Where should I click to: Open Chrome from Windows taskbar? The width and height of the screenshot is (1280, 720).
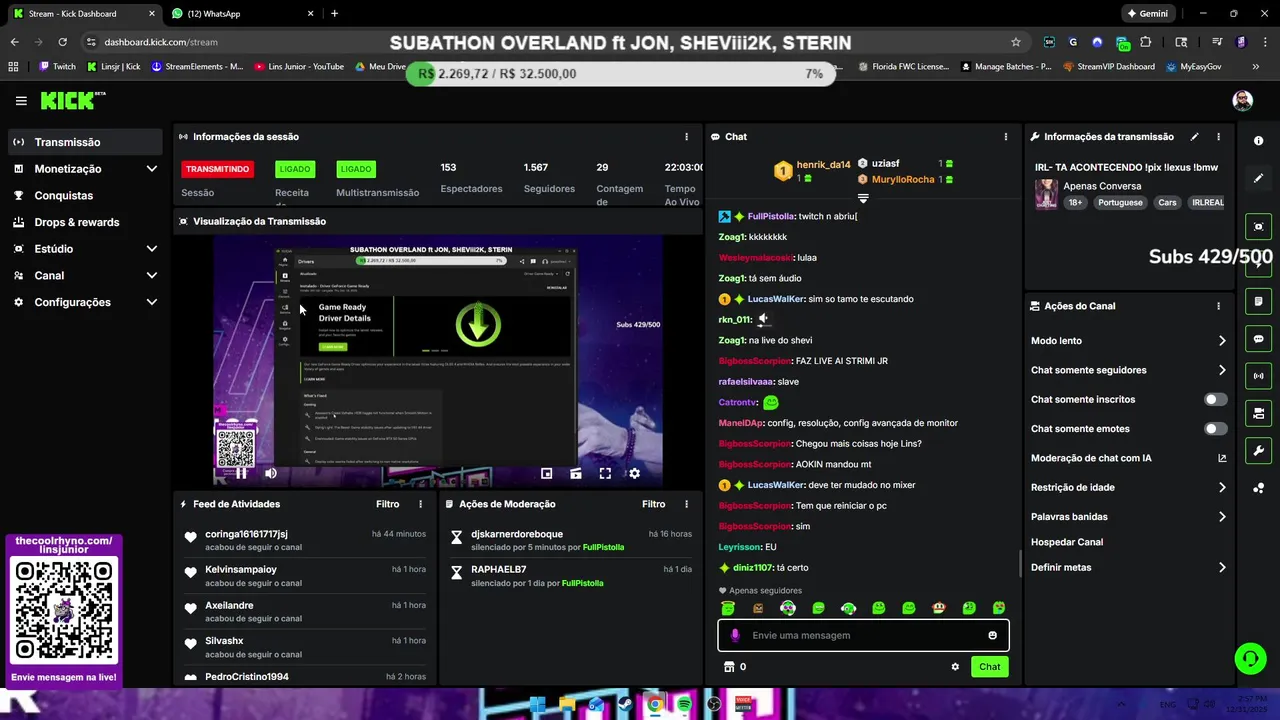(654, 705)
